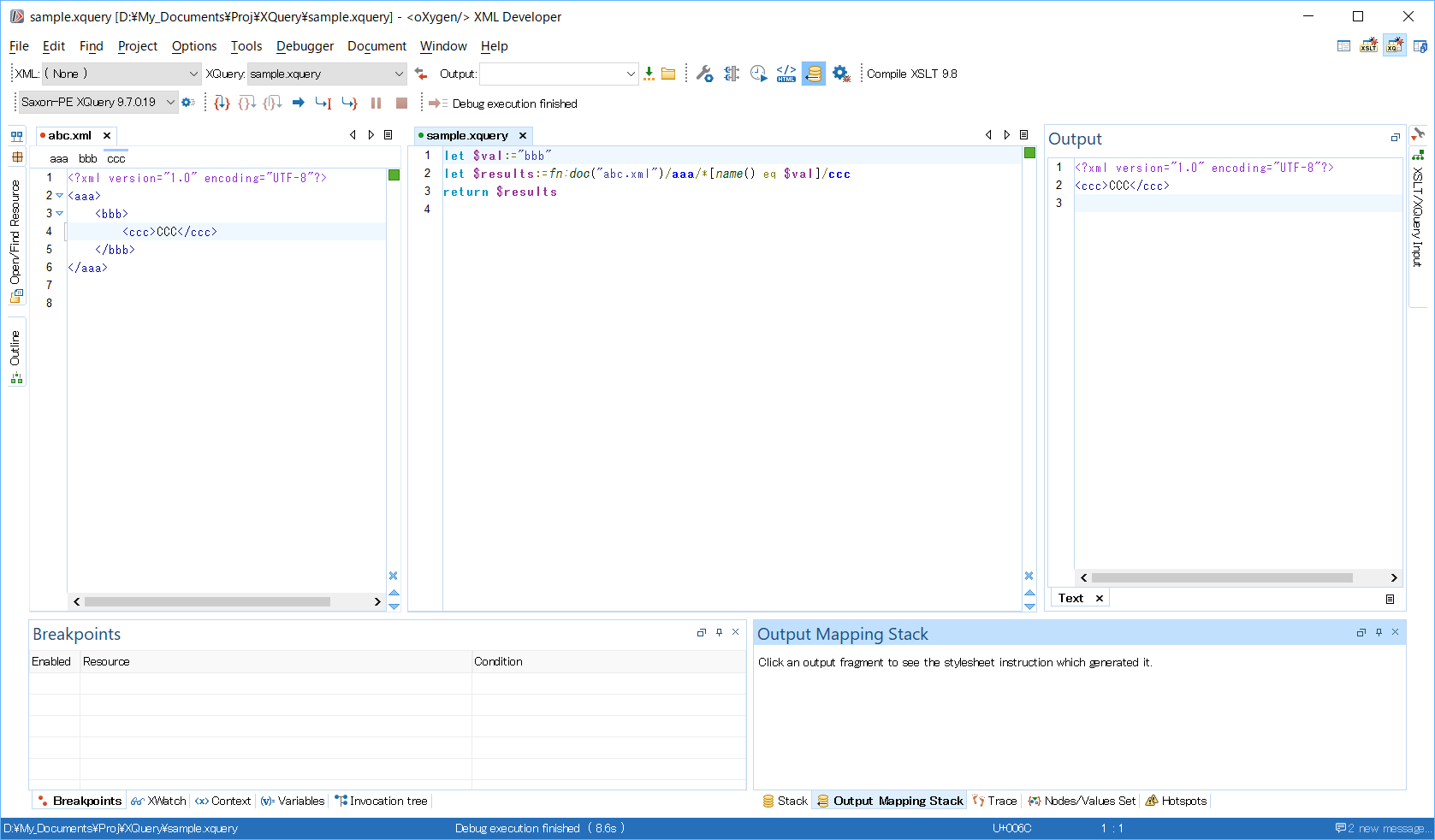Open debugger preferences gear icon

tap(841, 74)
